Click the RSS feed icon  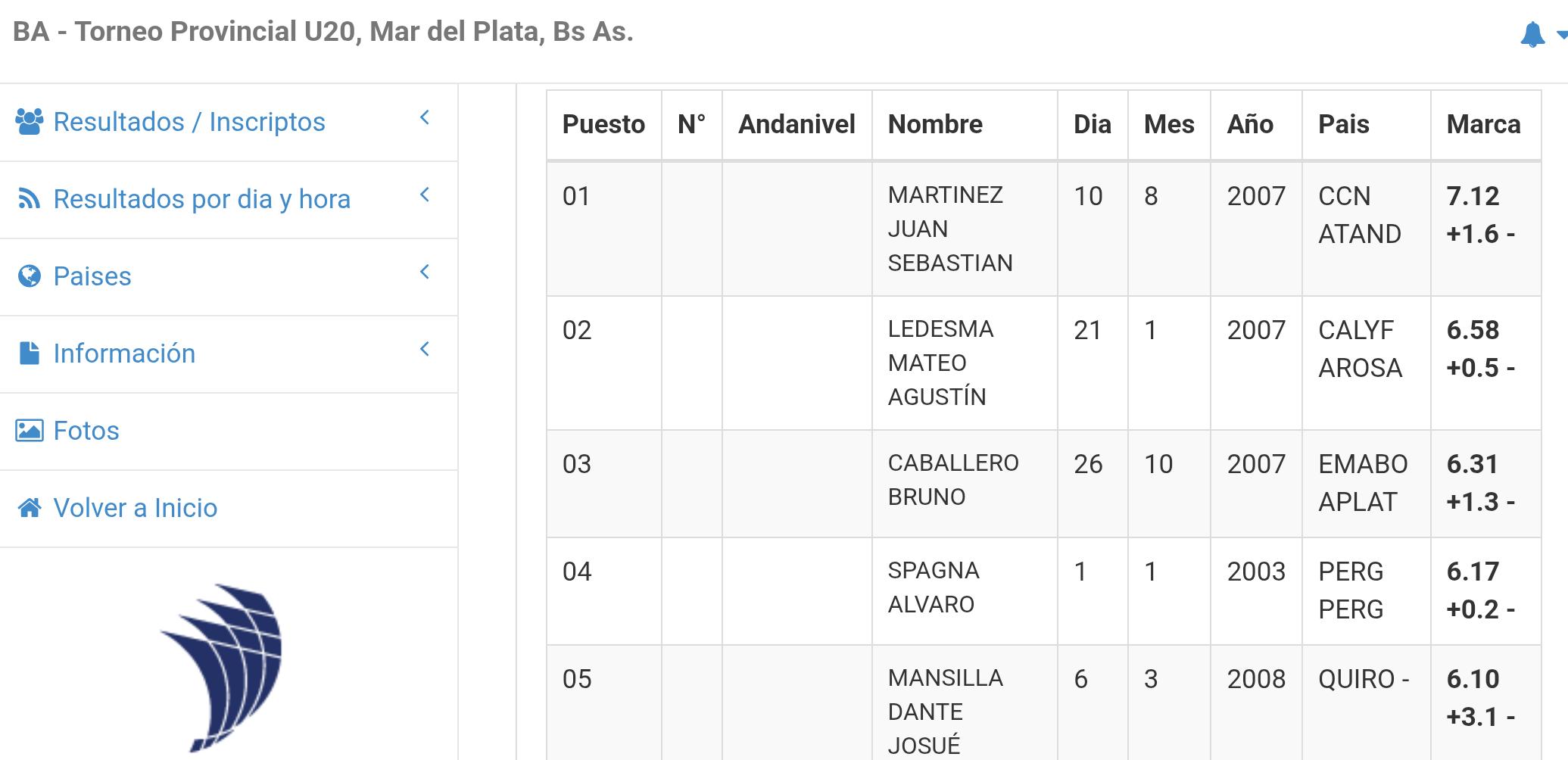pos(30,199)
